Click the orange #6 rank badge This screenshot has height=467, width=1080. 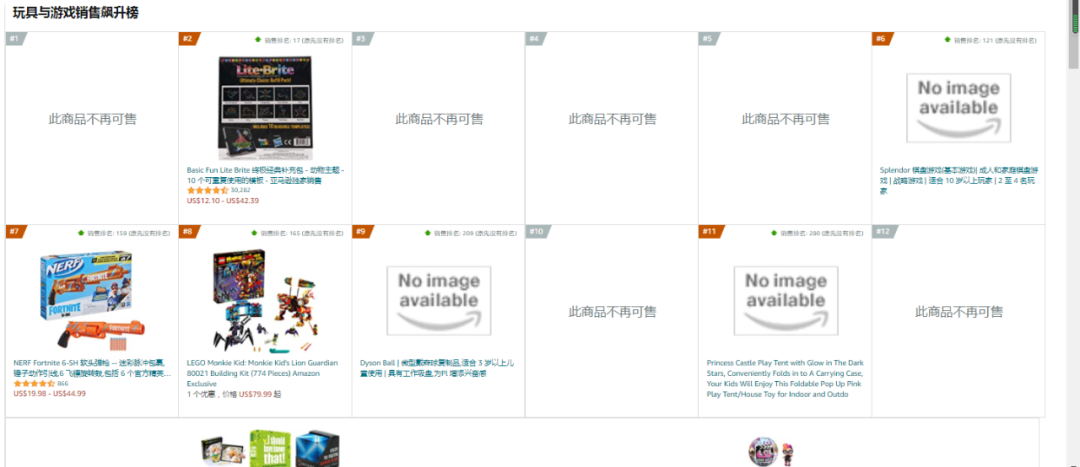click(881, 39)
